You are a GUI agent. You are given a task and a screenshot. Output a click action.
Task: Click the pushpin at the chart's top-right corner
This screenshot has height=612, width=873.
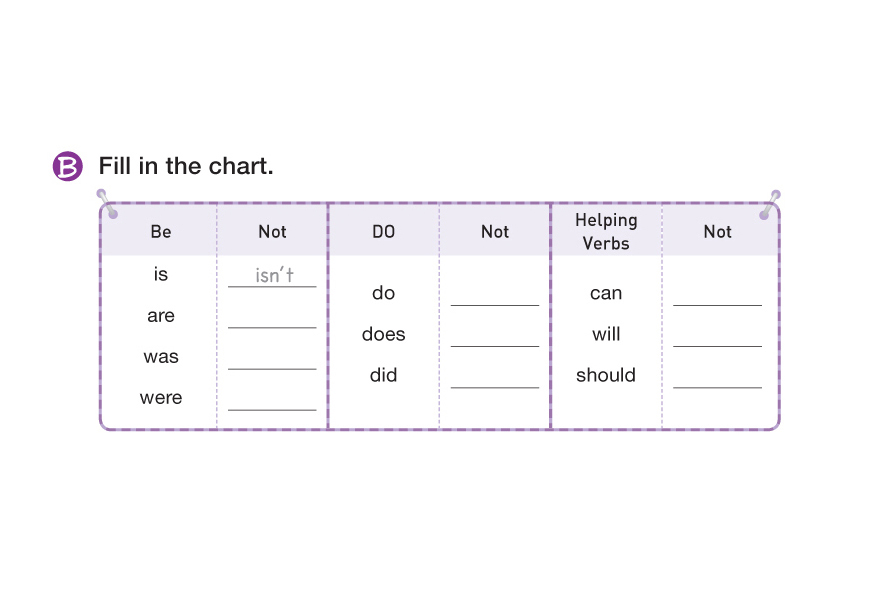pos(769,205)
